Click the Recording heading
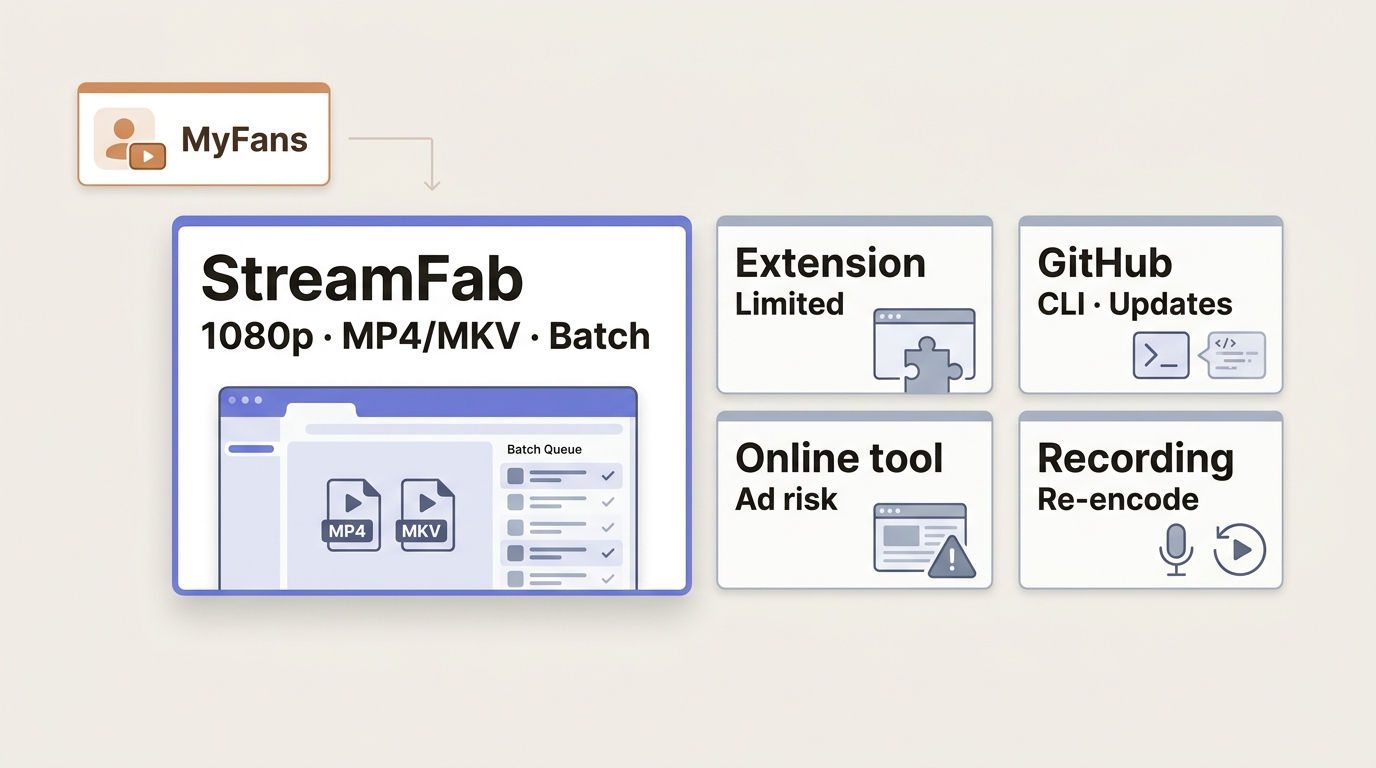The width and height of the screenshot is (1376, 768). 1135,459
